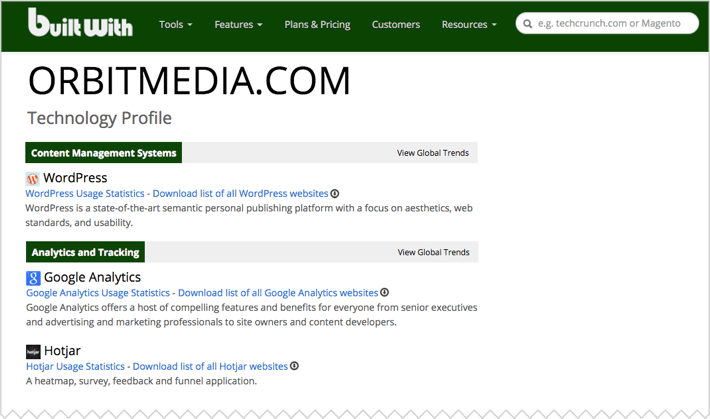Download list of all Google Analytics websites

[278, 293]
